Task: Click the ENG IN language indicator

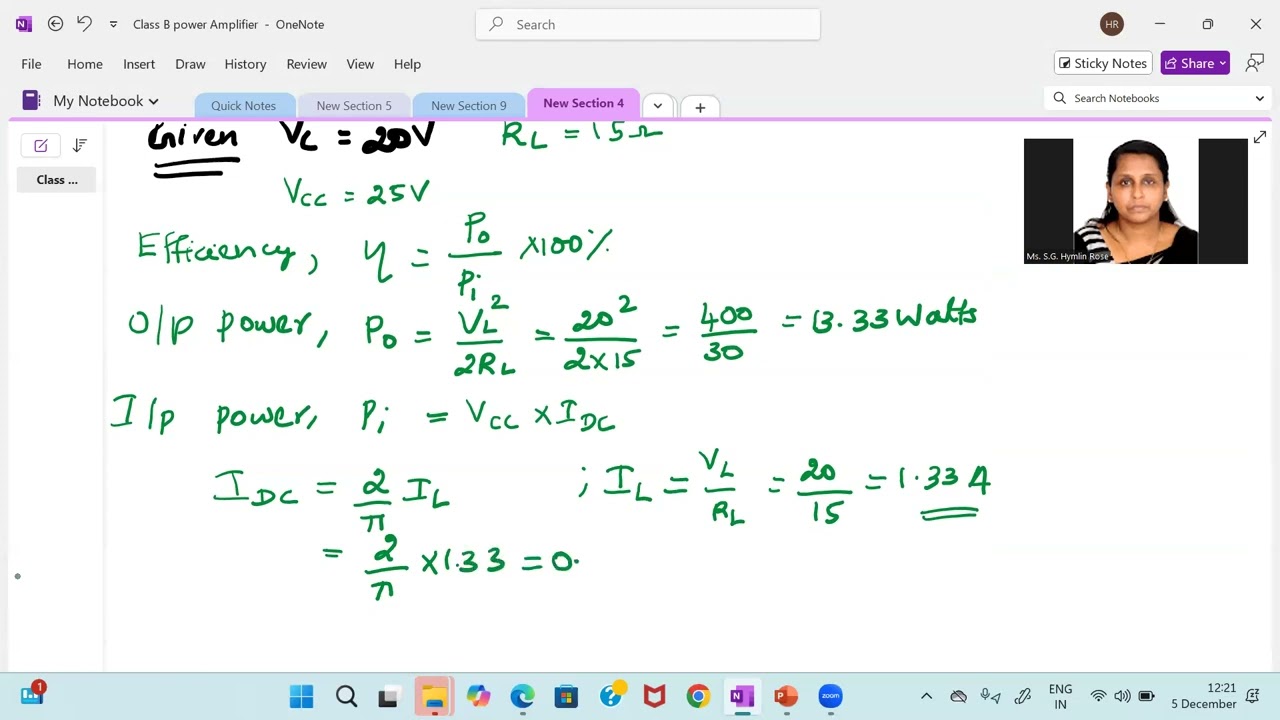Action: point(1060,696)
